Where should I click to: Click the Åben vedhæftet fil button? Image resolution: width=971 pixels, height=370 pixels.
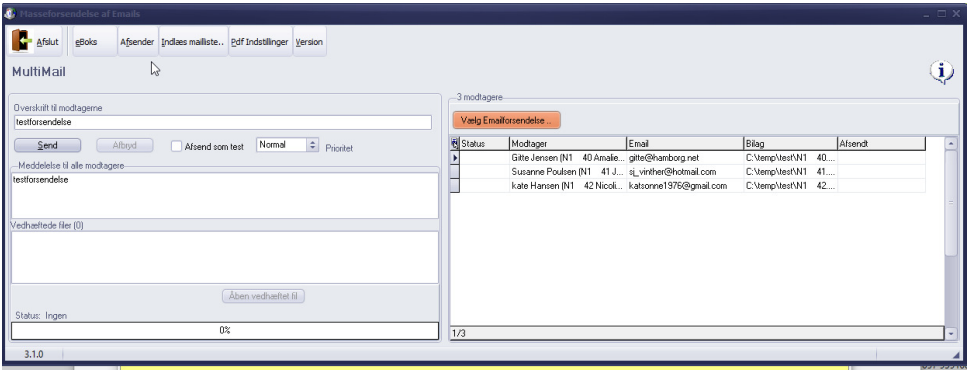click(263, 296)
